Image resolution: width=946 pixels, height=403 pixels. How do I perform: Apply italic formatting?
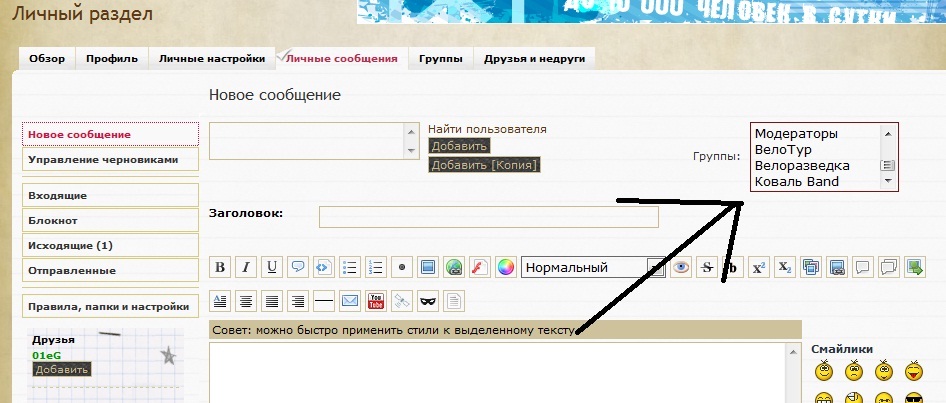[245, 267]
